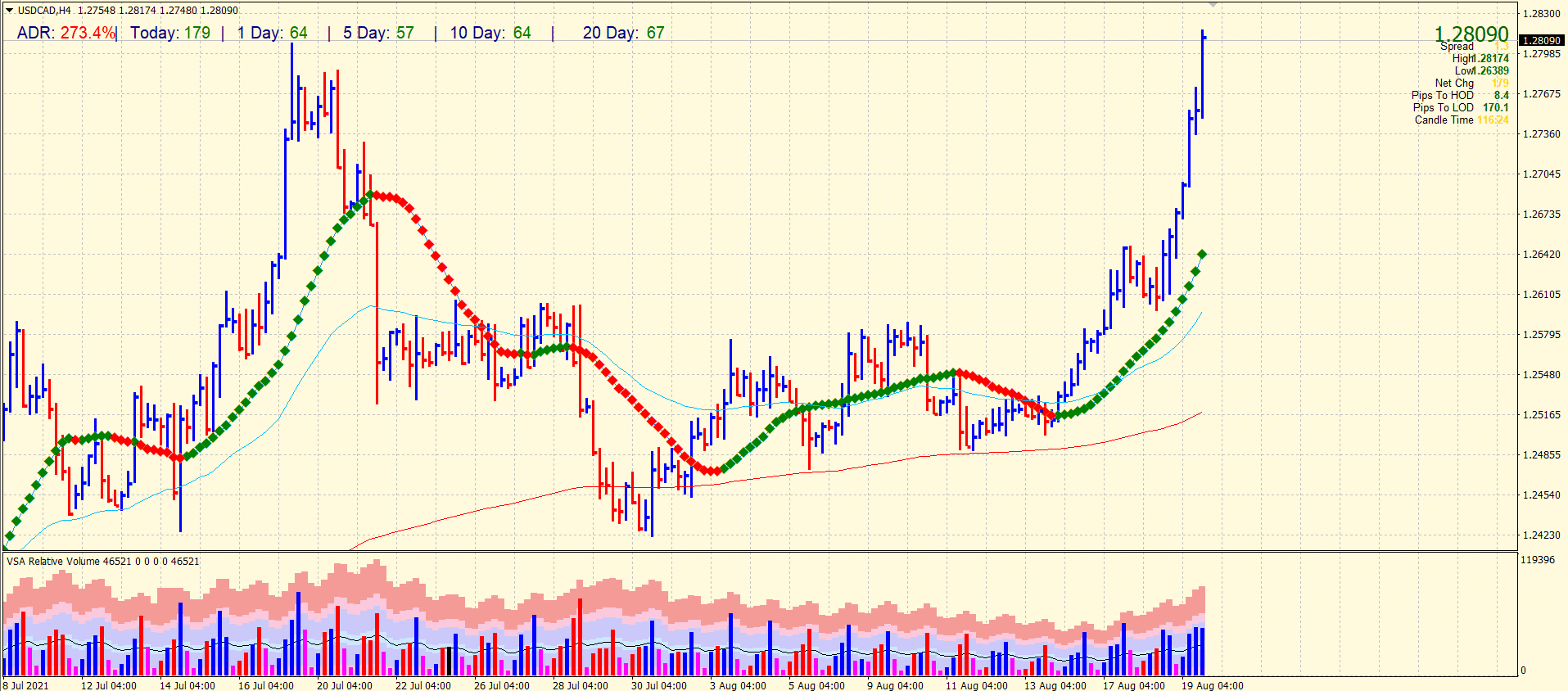
Task: Click the 10 Day: 64 range value
Action: [x=490, y=33]
